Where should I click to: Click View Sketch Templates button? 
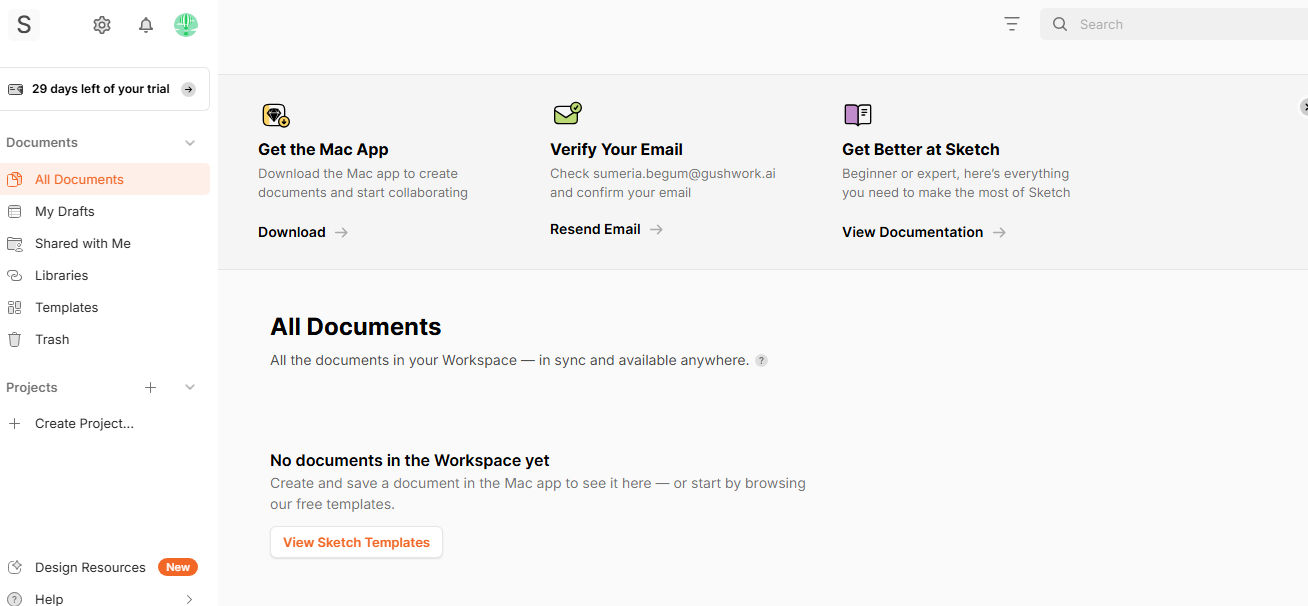pyautogui.click(x=356, y=542)
